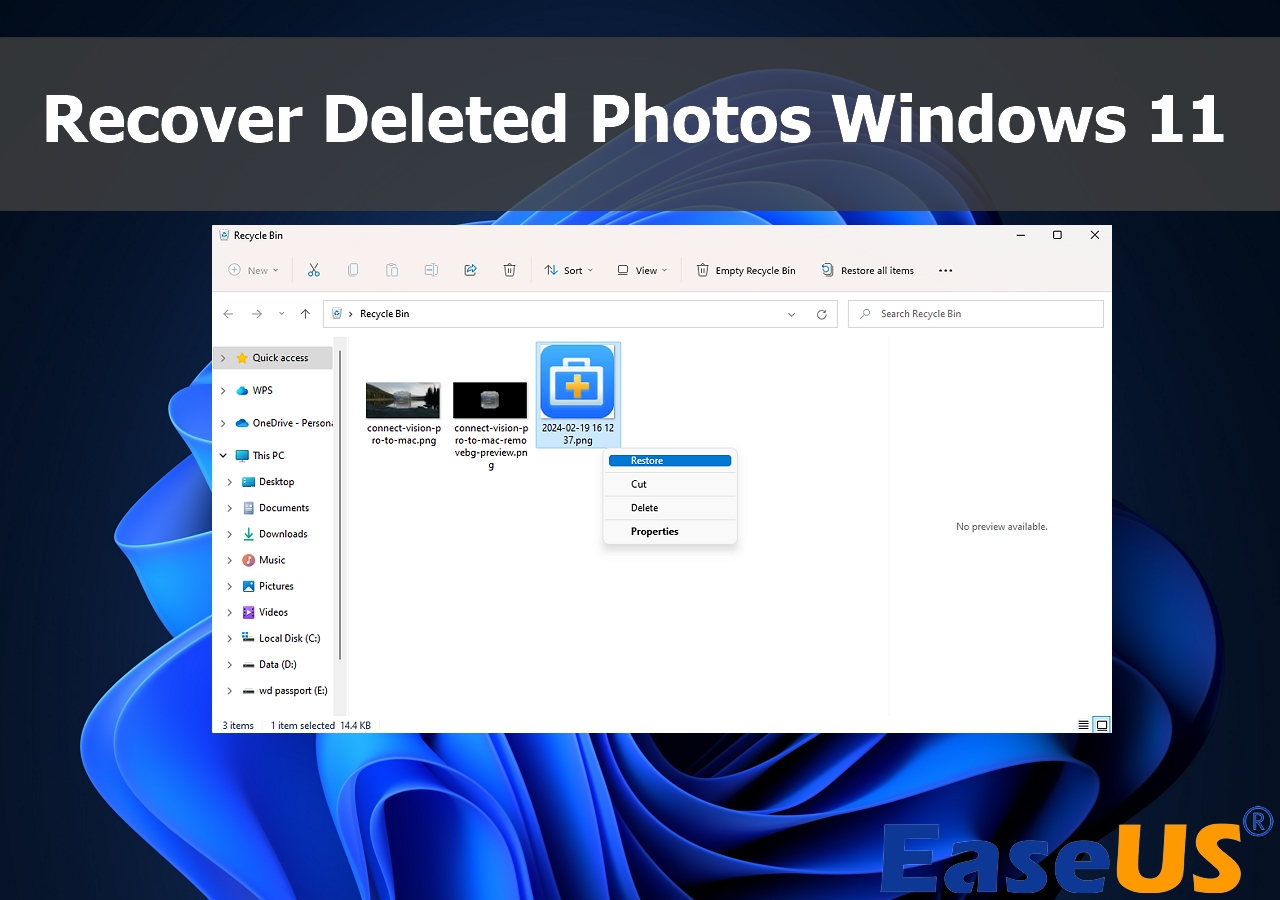Image resolution: width=1280 pixels, height=900 pixels.
Task: Choose Restore in the context menu
Action: tap(670, 461)
